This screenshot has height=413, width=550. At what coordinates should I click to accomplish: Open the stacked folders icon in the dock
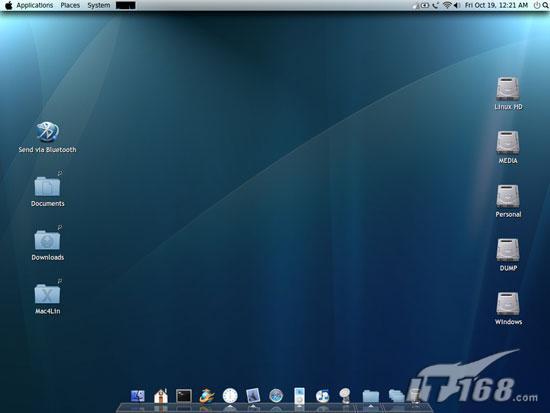396,396
